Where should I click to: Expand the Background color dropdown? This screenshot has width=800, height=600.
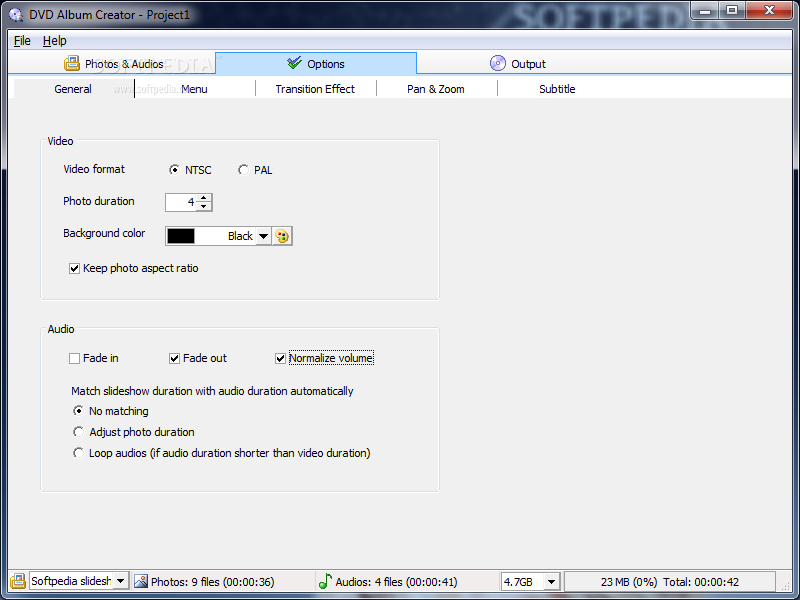click(263, 236)
